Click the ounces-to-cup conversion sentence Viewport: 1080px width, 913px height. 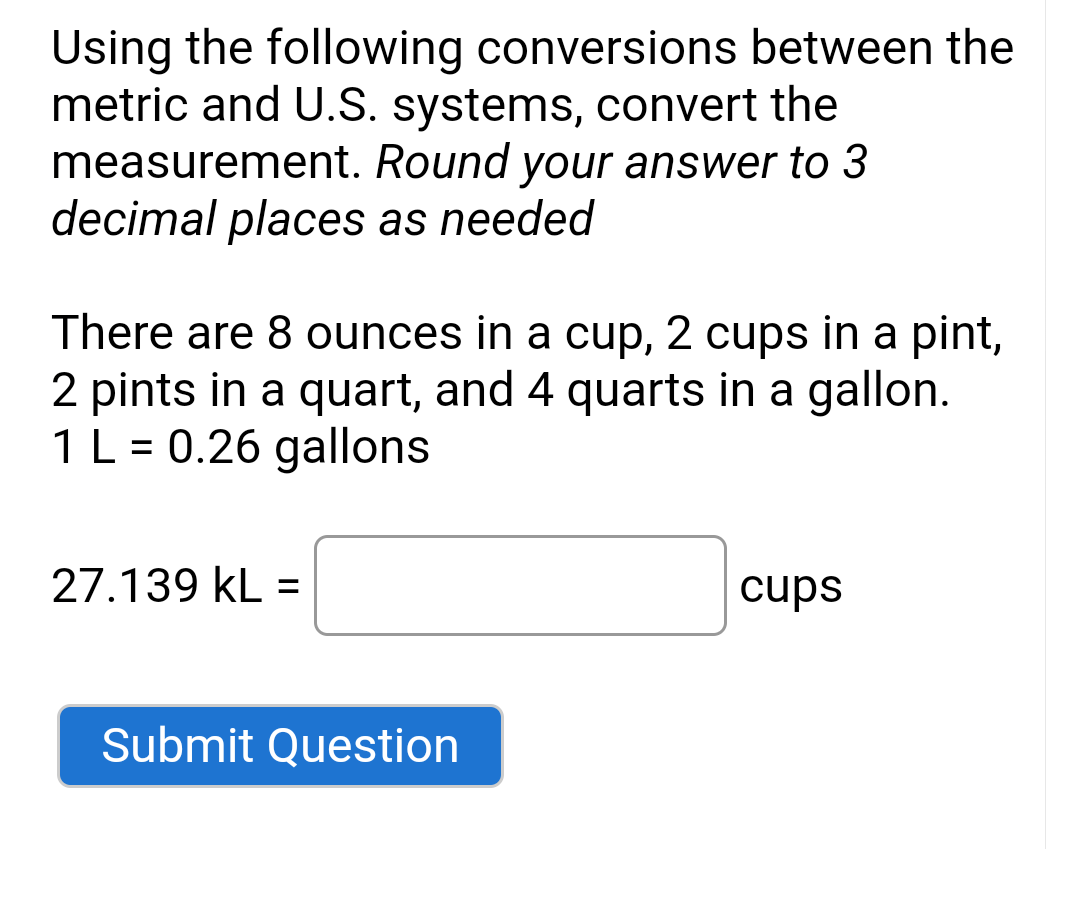[x=525, y=333]
